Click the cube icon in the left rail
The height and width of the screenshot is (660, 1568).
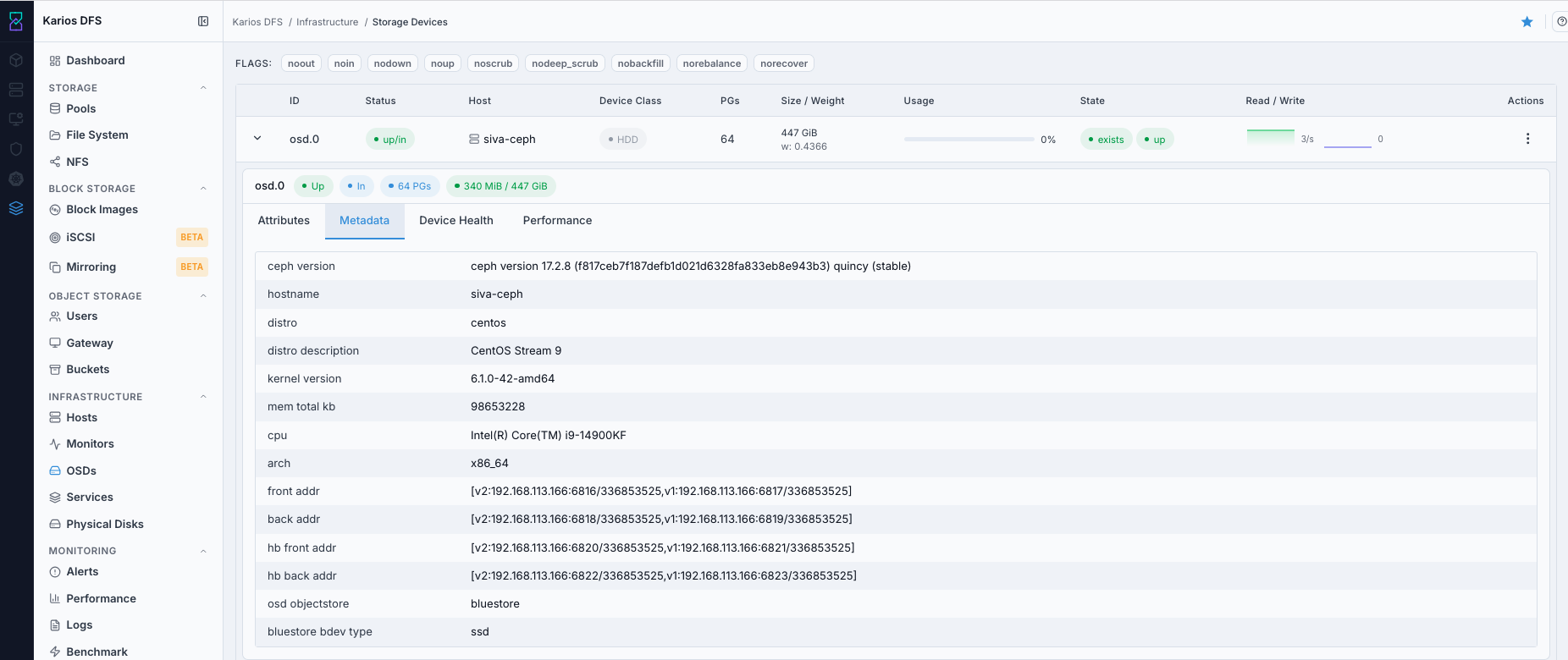pos(16,60)
